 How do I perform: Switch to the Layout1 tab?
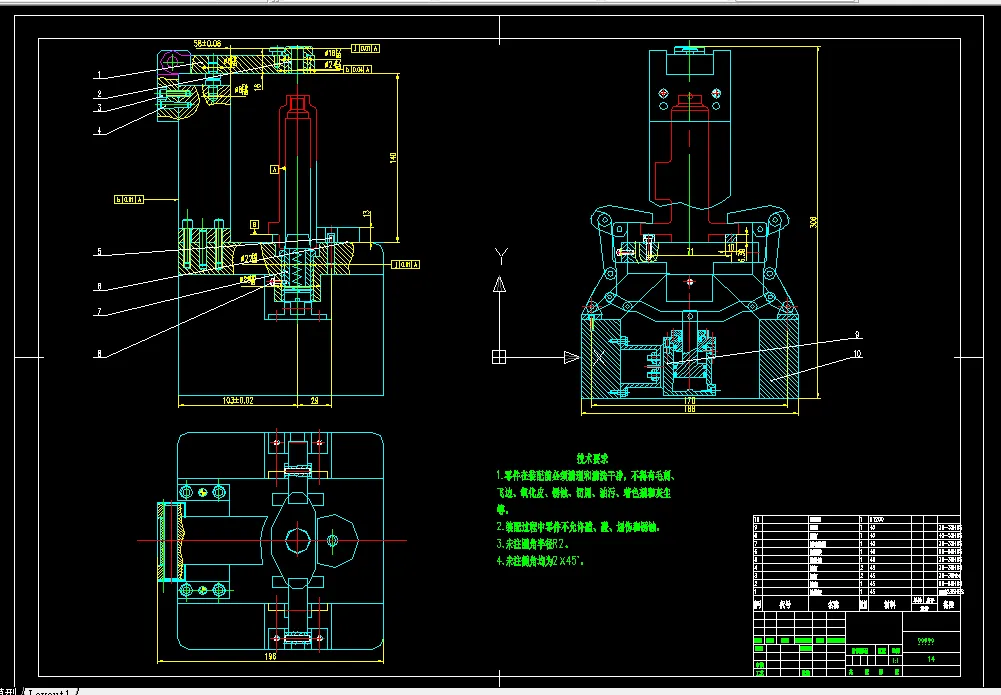point(50,691)
